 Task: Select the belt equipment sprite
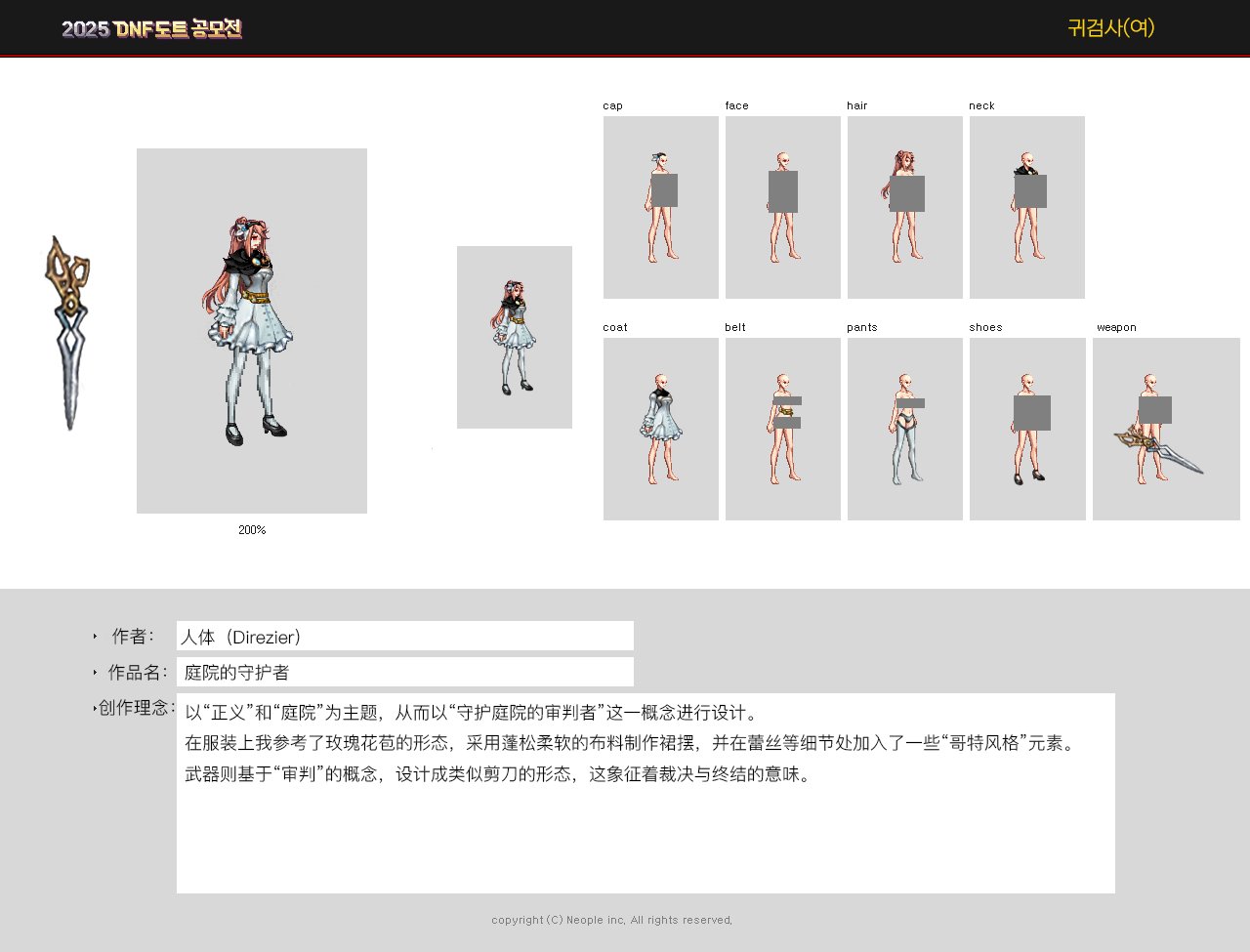coord(782,428)
